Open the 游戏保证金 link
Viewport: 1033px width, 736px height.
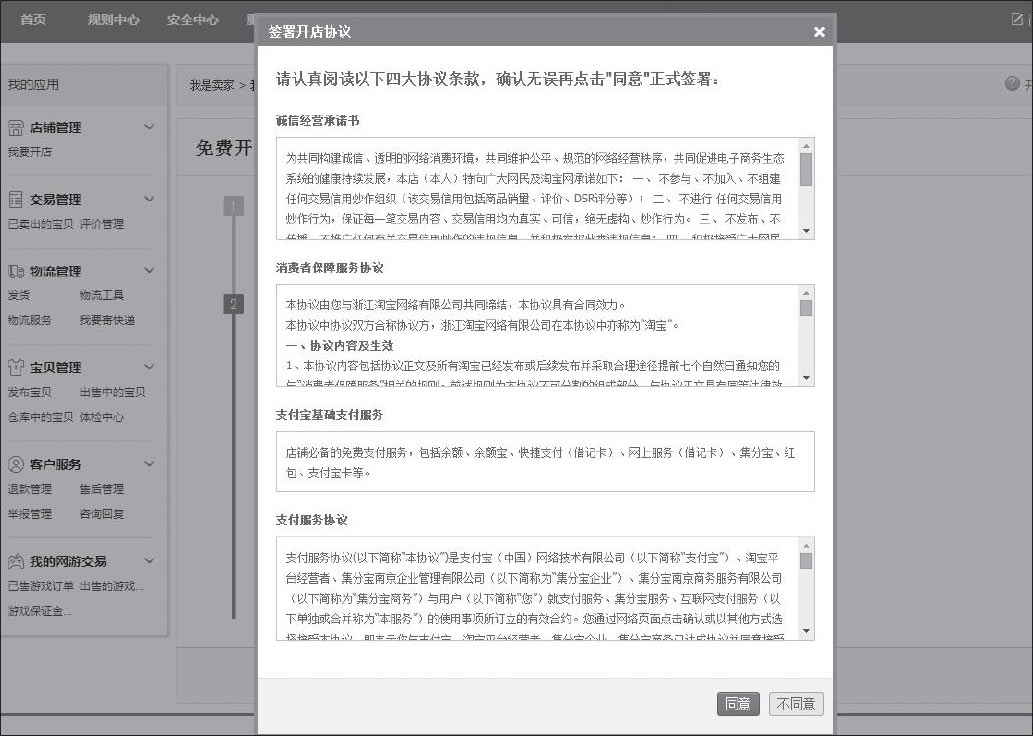(x=40, y=611)
